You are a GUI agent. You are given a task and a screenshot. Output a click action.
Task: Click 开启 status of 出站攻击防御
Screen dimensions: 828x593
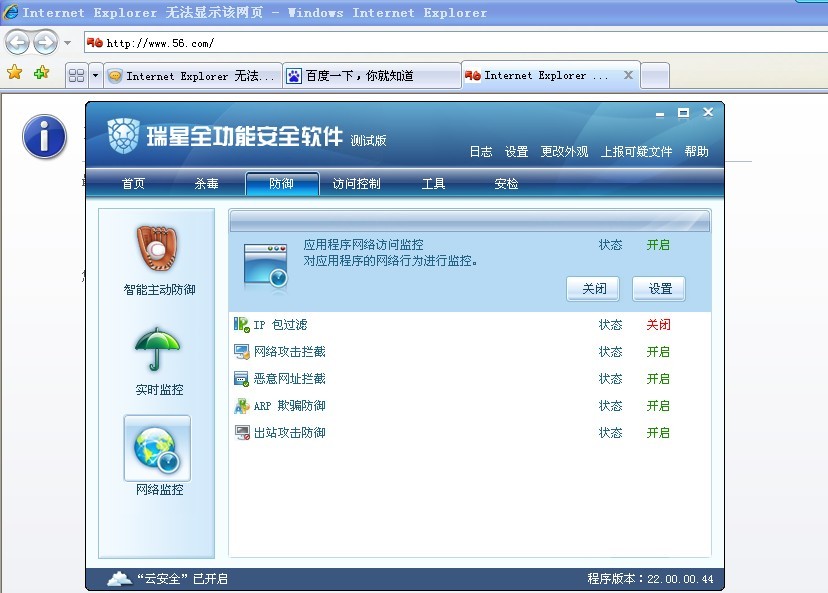658,433
